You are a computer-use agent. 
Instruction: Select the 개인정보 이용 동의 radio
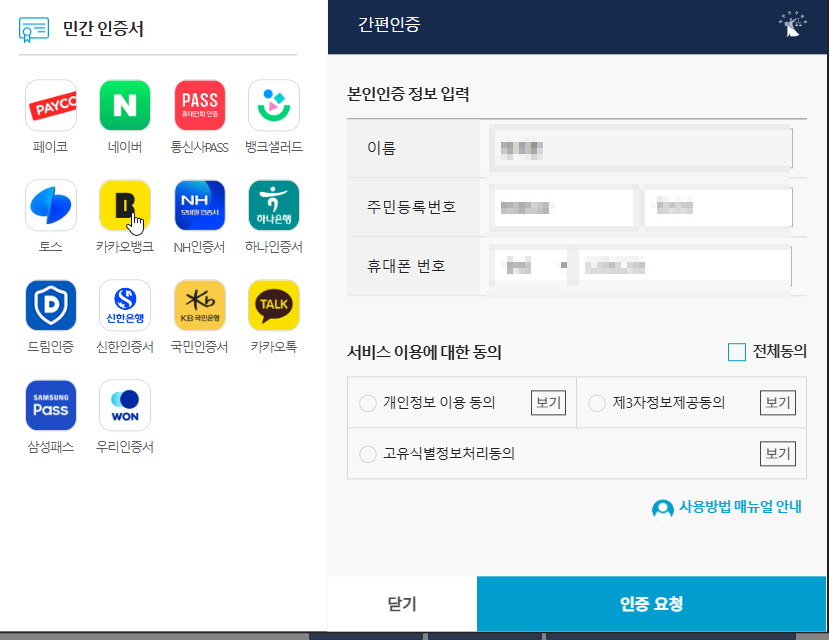click(367, 403)
